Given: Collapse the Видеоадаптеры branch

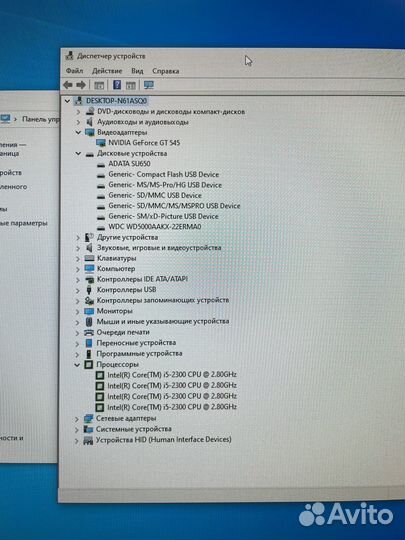Looking at the screenshot, I should coord(78,133).
